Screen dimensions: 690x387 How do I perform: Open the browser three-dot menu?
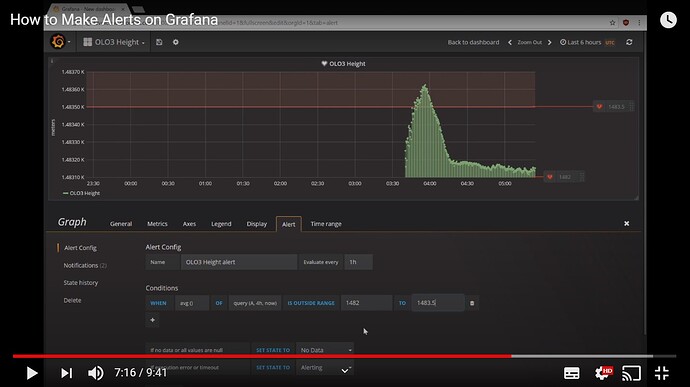point(639,22)
